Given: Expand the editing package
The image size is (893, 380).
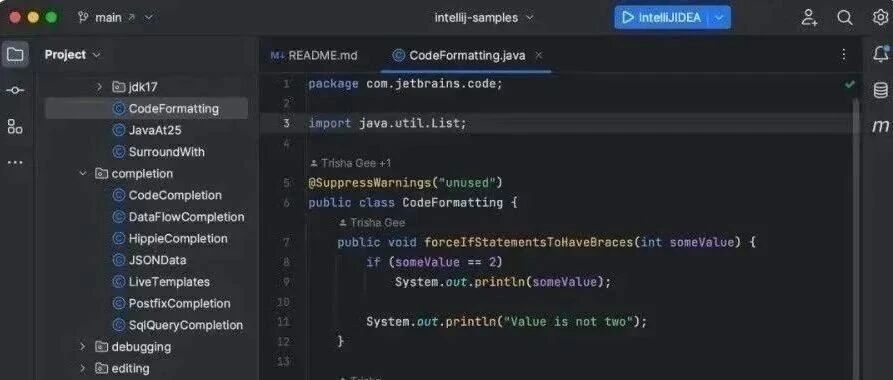Looking at the screenshot, I should 83,368.
